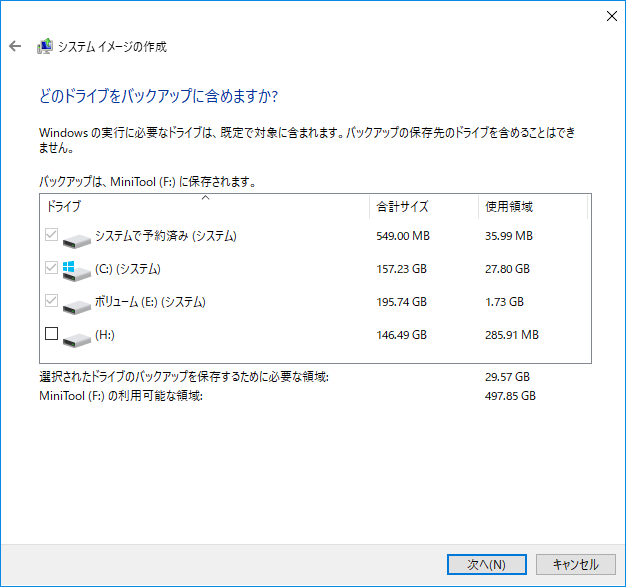Close the system image creation window
The width and height of the screenshot is (626, 587).
pyautogui.click(x=611, y=14)
